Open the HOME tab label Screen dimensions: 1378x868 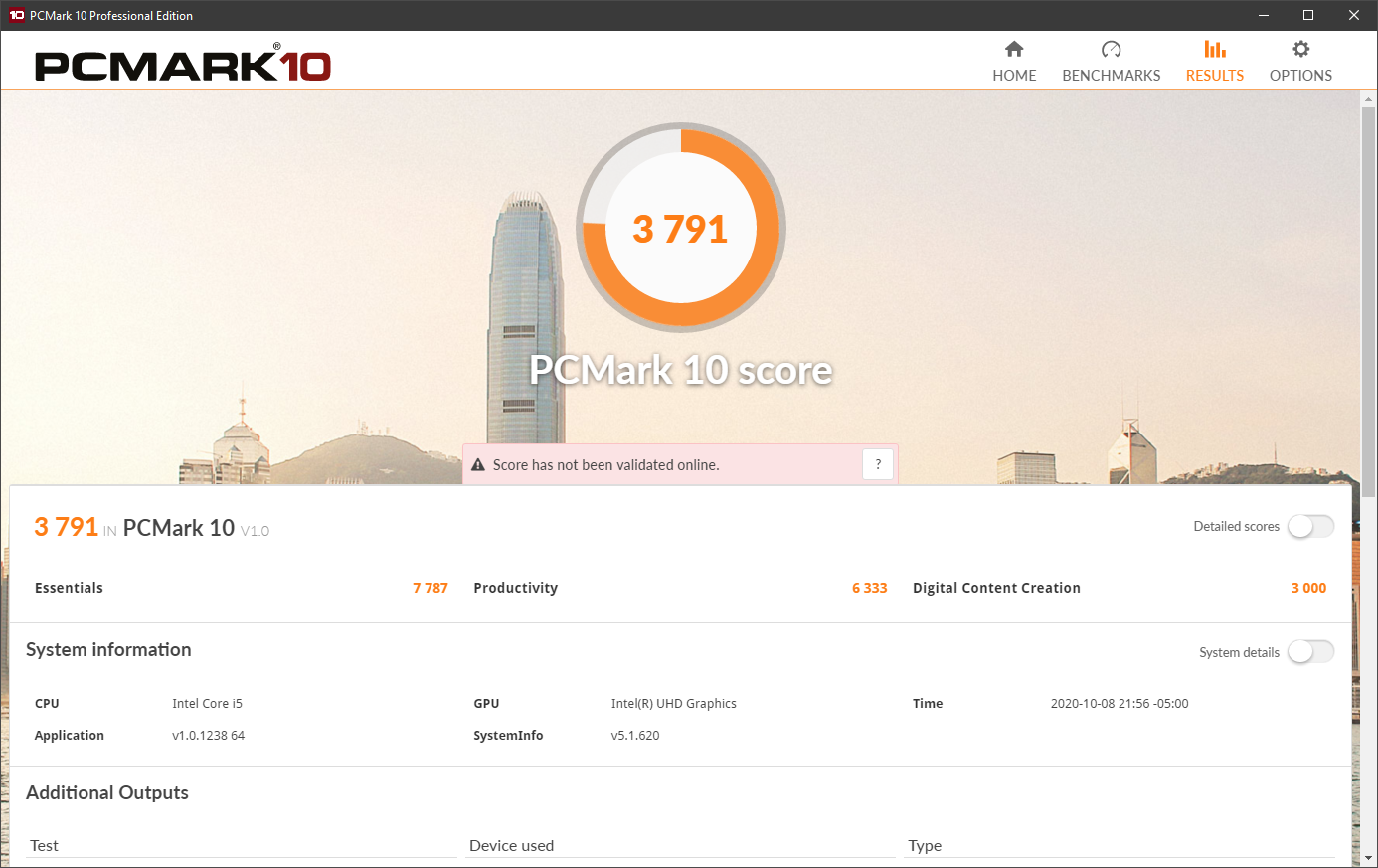pos(1014,76)
